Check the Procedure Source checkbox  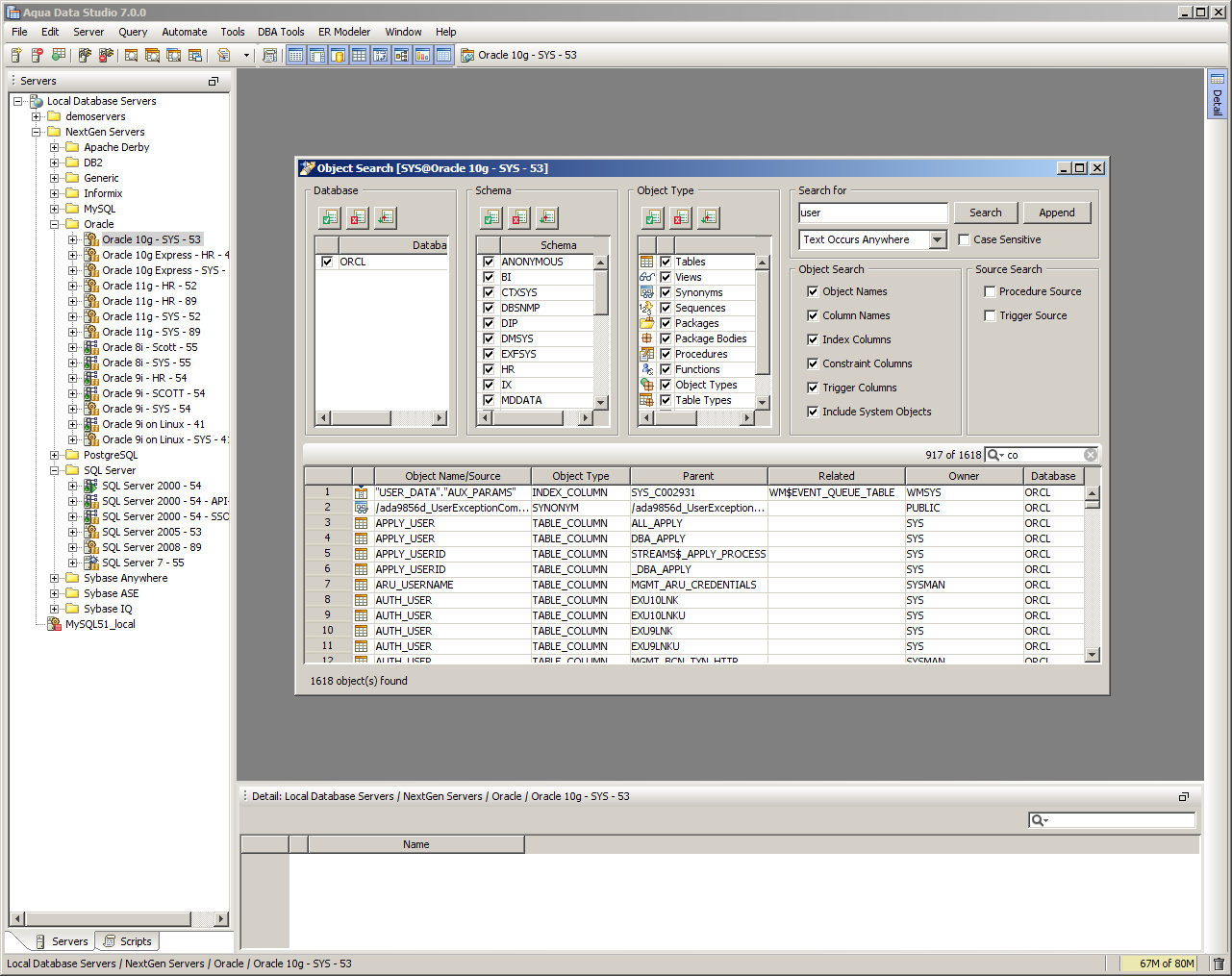click(990, 291)
